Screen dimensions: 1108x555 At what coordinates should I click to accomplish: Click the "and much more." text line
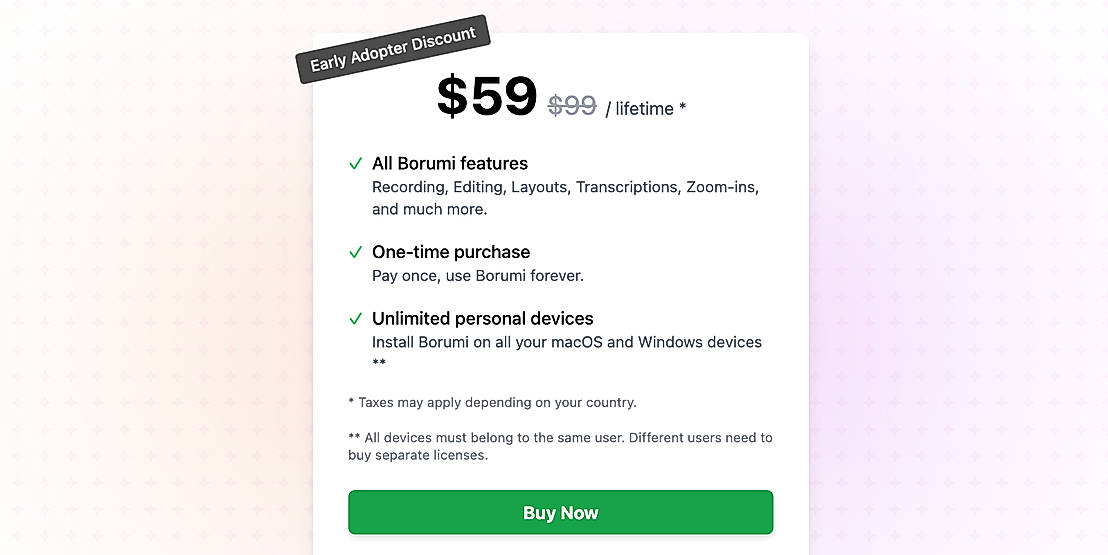tap(430, 209)
